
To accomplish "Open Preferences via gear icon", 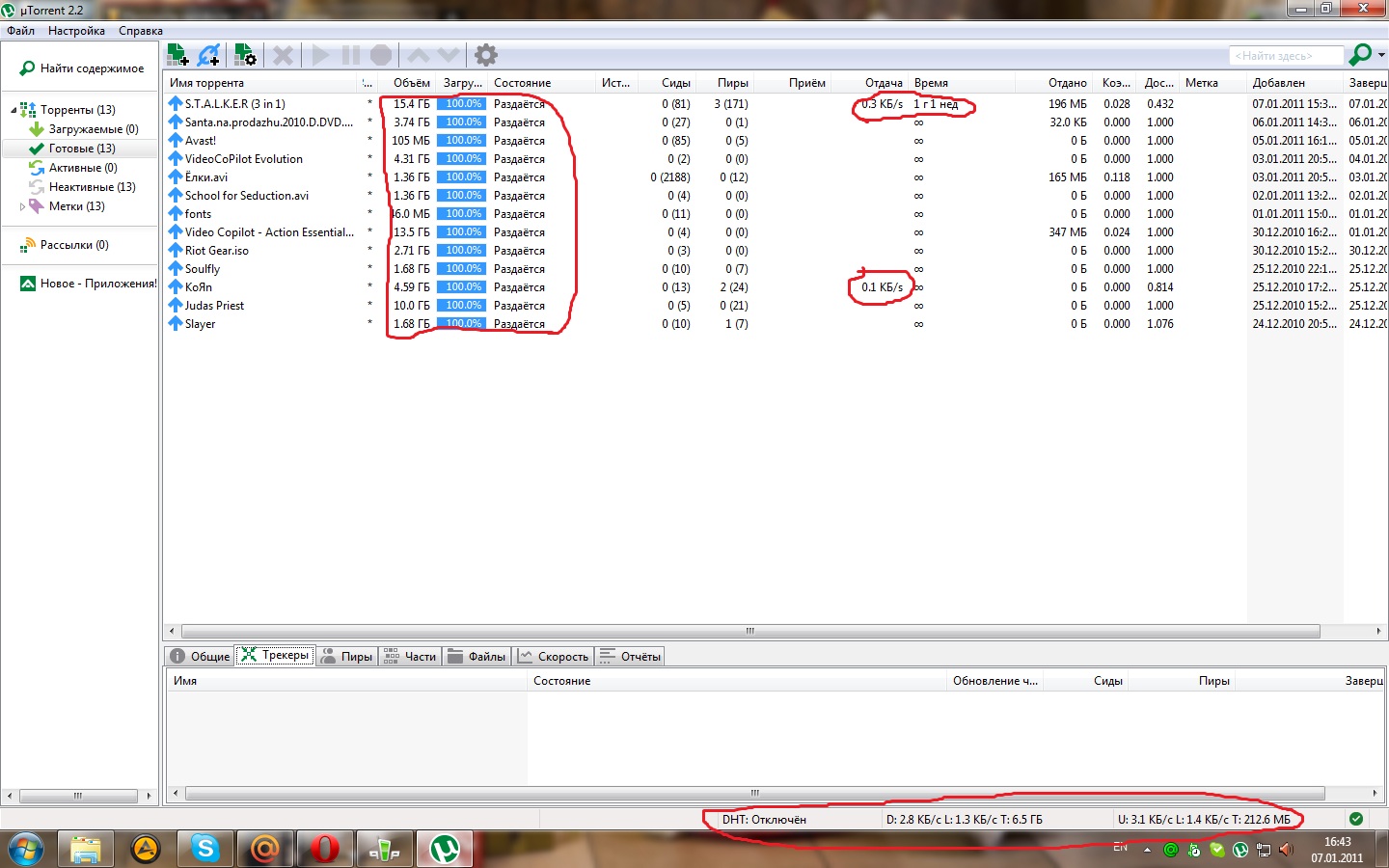I will pyautogui.click(x=486, y=55).
